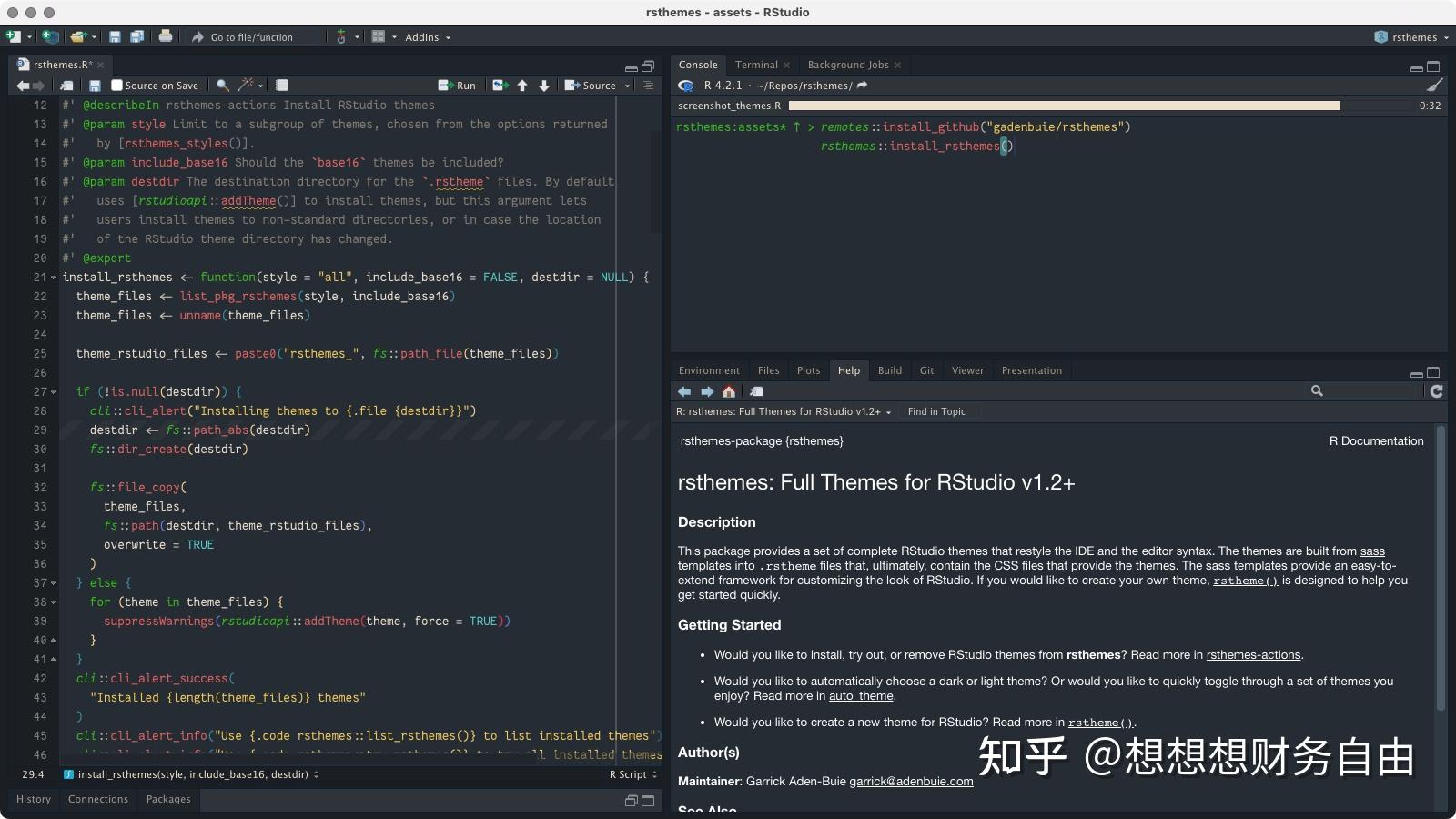The width and height of the screenshot is (1456, 819).
Task: Open the Background Jobs tab
Action: click(x=848, y=65)
